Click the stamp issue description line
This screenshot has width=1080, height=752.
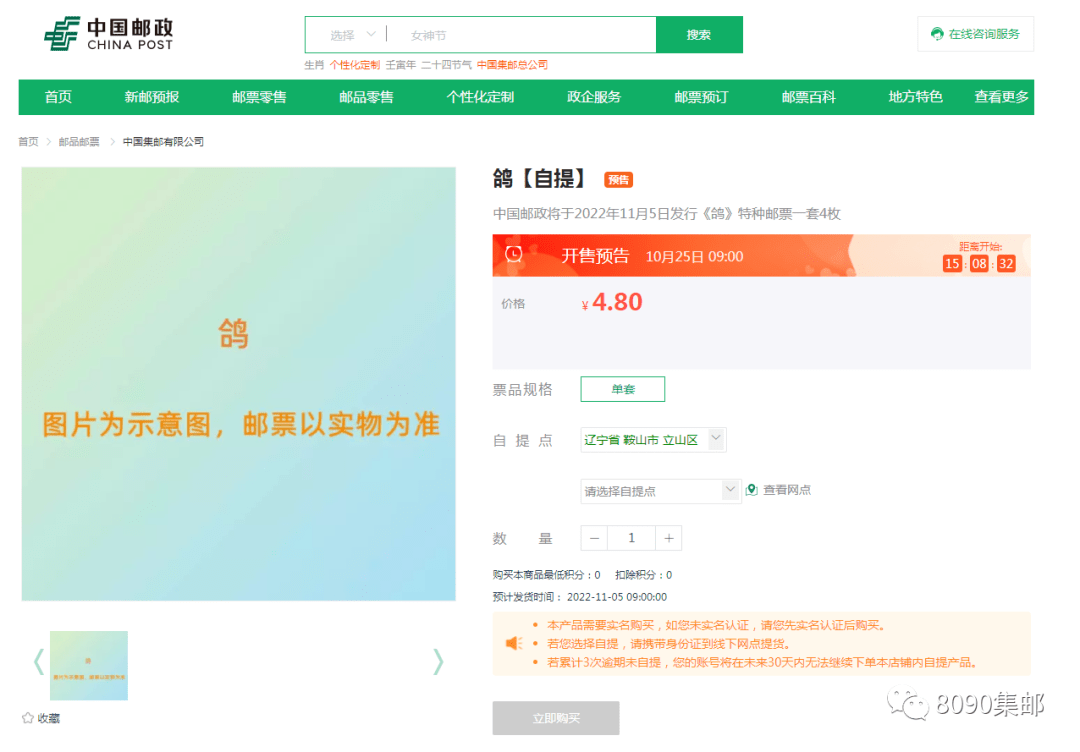(x=667, y=213)
